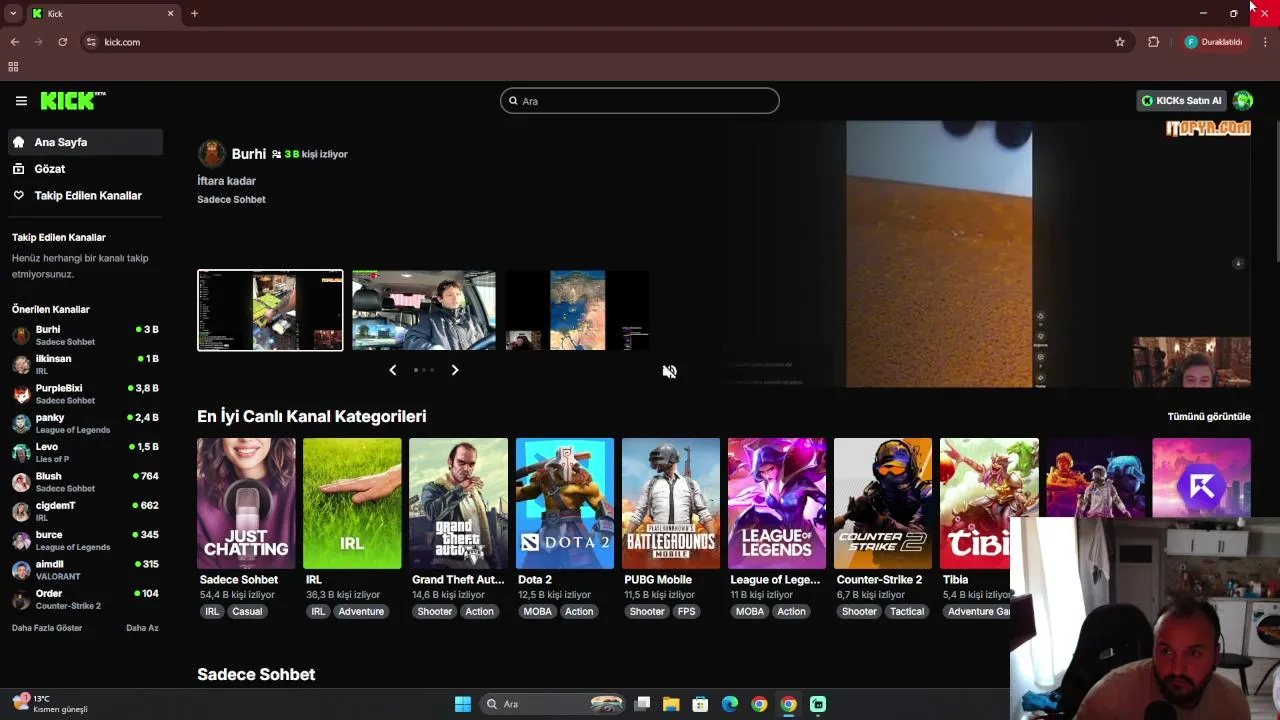
Task: Go back in Chrome
Action: (x=15, y=42)
